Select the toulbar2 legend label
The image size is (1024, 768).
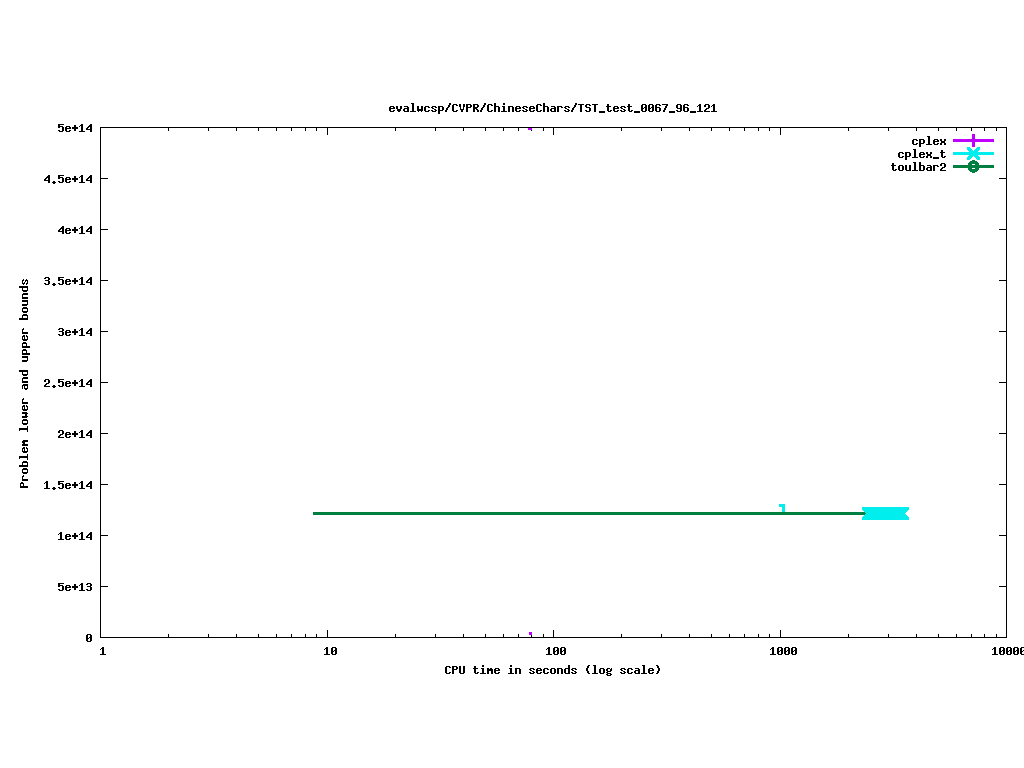(918, 167)
